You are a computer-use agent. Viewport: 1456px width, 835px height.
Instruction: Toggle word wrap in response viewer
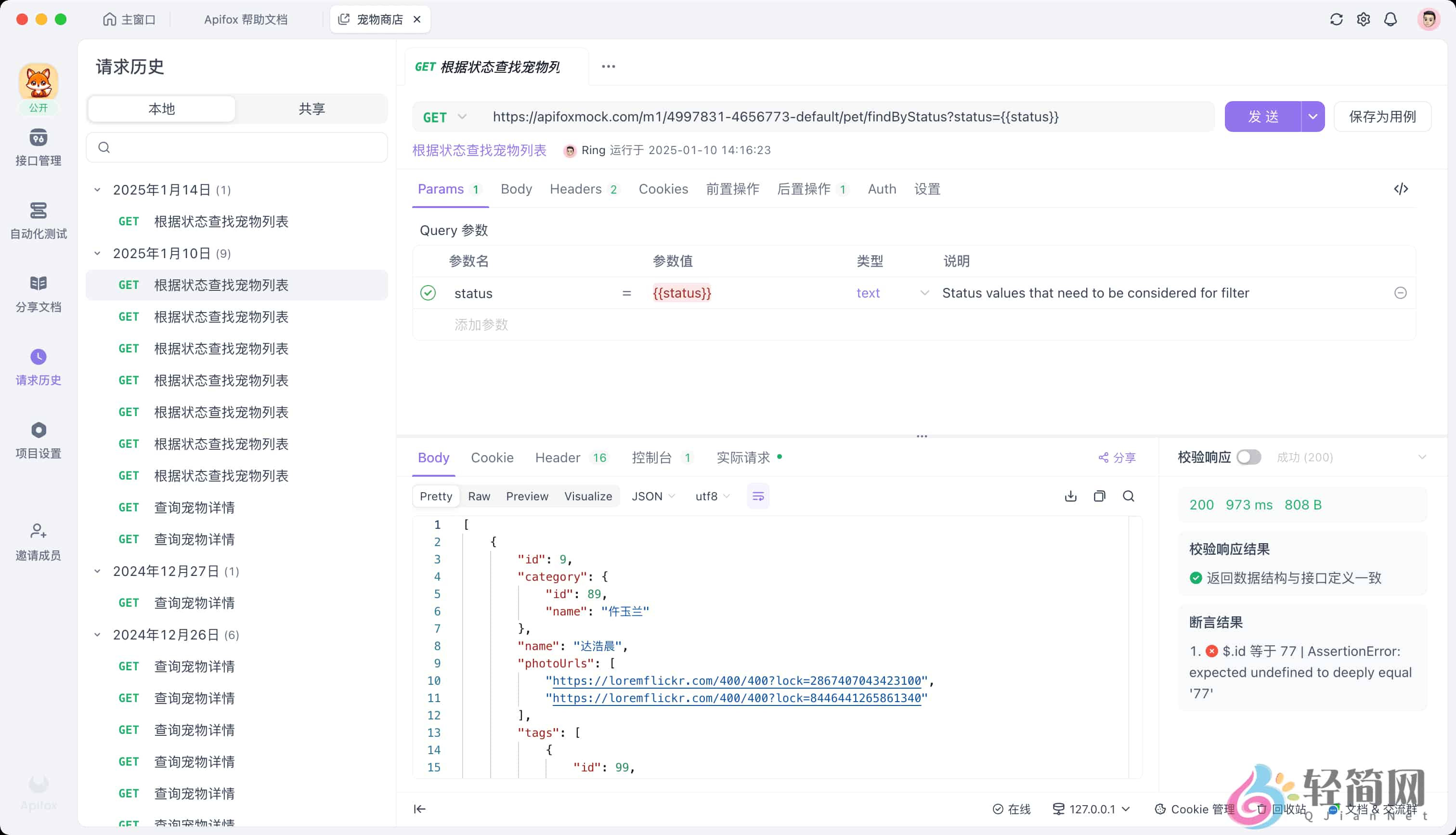pos(758,496)
